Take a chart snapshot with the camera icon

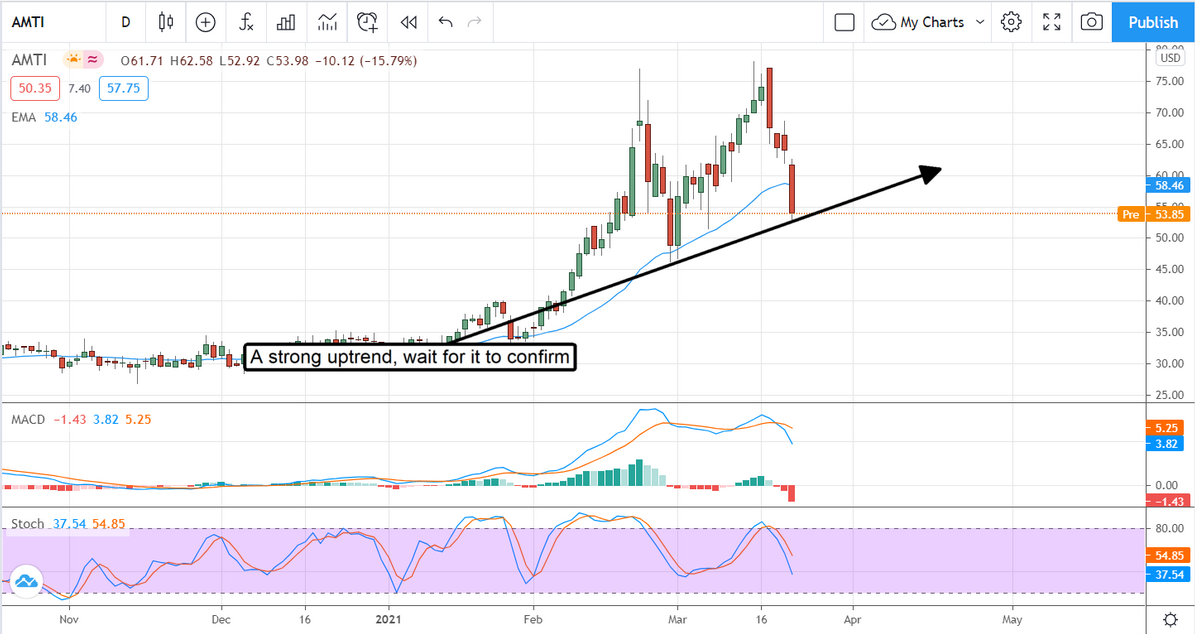point(1091,22)
